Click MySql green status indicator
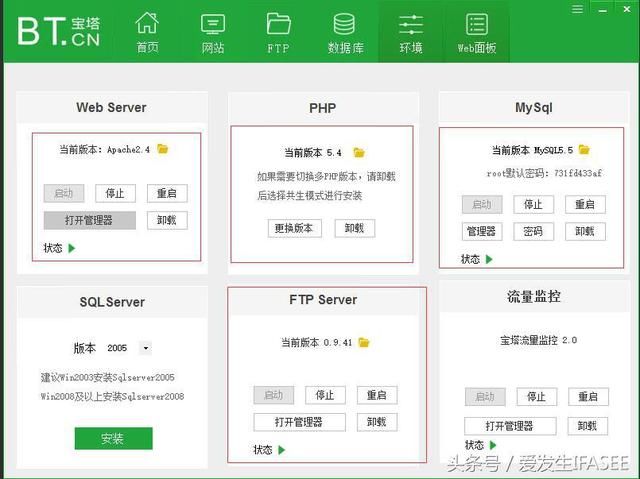 489,259
